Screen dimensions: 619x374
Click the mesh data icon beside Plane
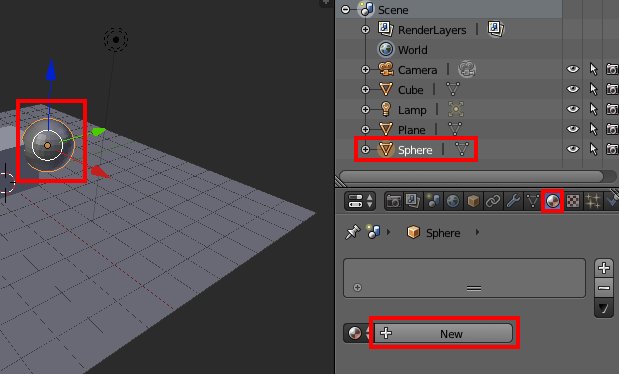(x=455, y=129)
